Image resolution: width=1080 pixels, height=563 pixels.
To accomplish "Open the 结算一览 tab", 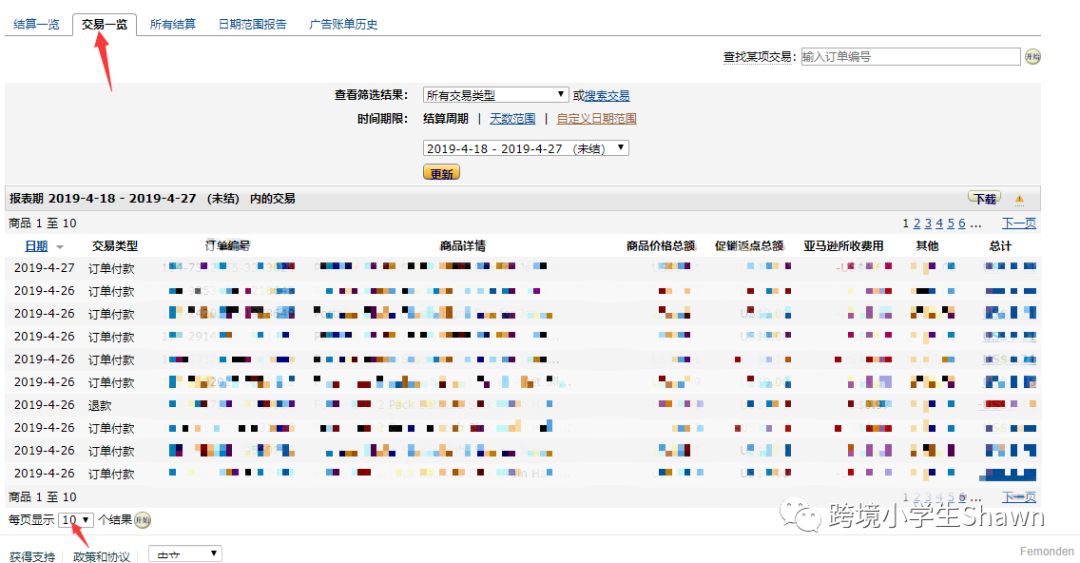I will point(37,24).
